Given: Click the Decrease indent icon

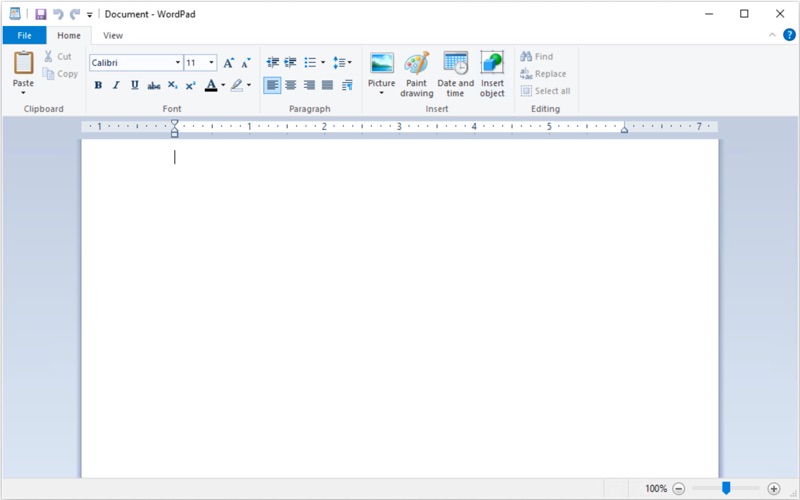Looking at the screenshot, I should [x=272, y=62].
